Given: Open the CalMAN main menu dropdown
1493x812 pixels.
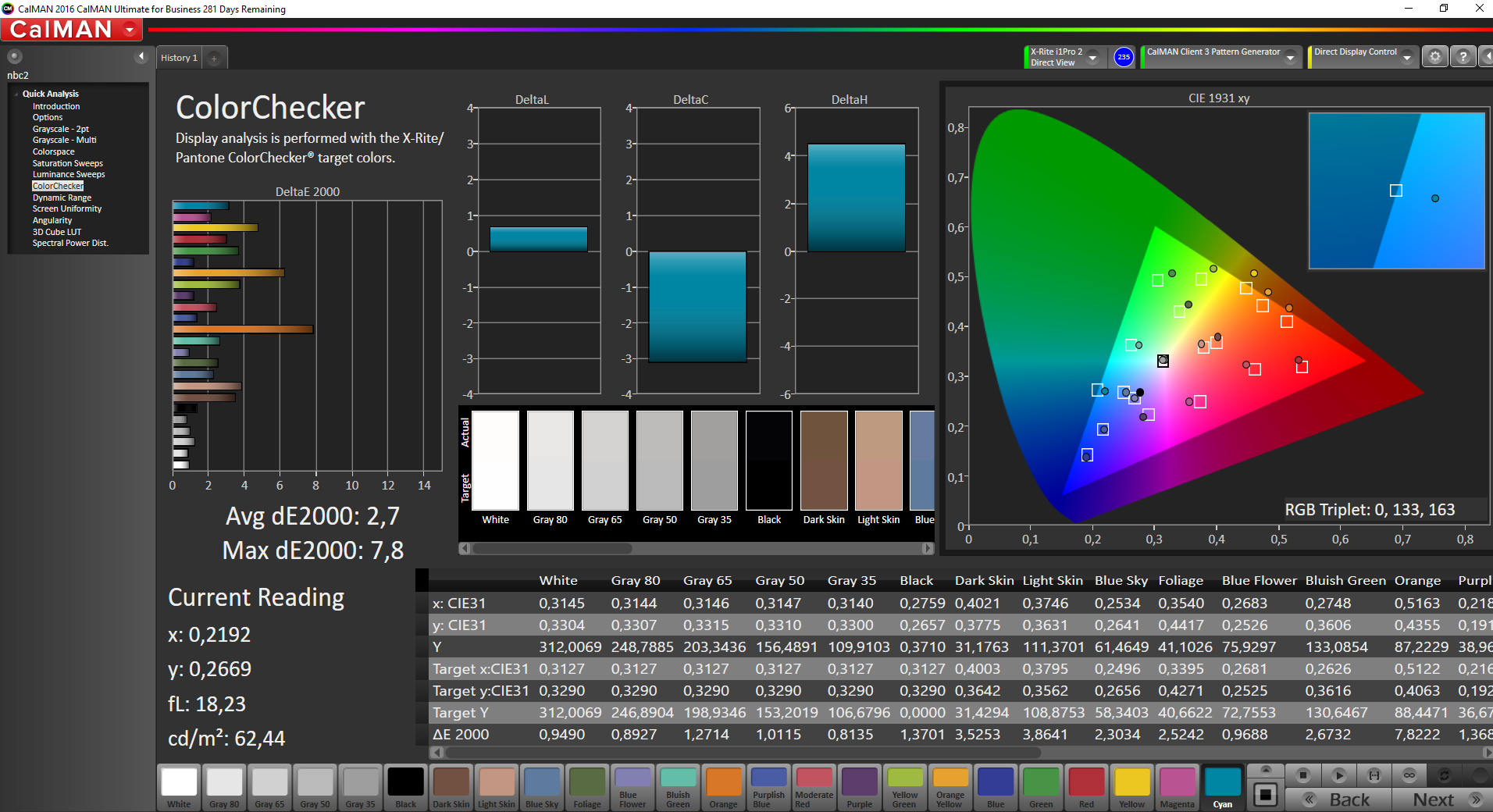Looking at the screenshot, I should point(130,30).
